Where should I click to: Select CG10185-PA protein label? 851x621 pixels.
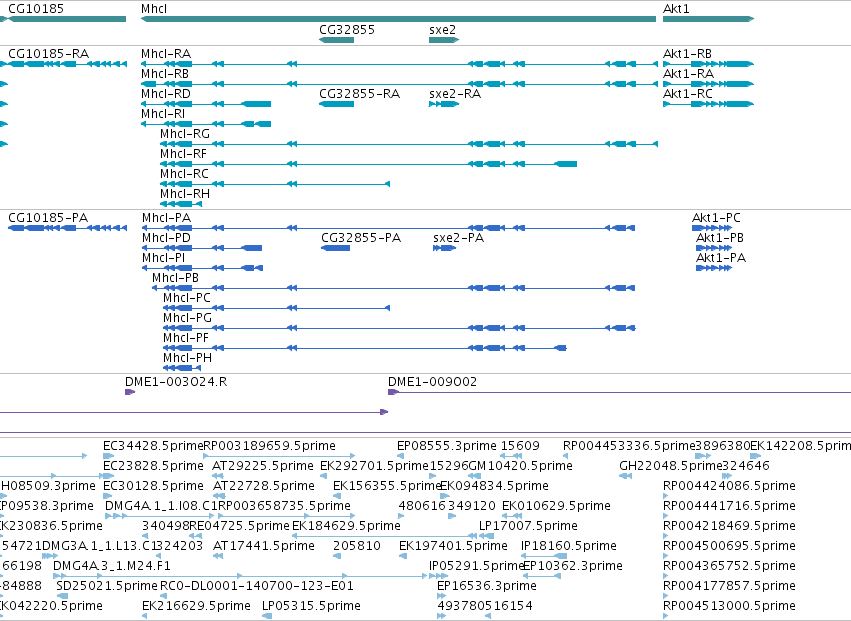48,218
